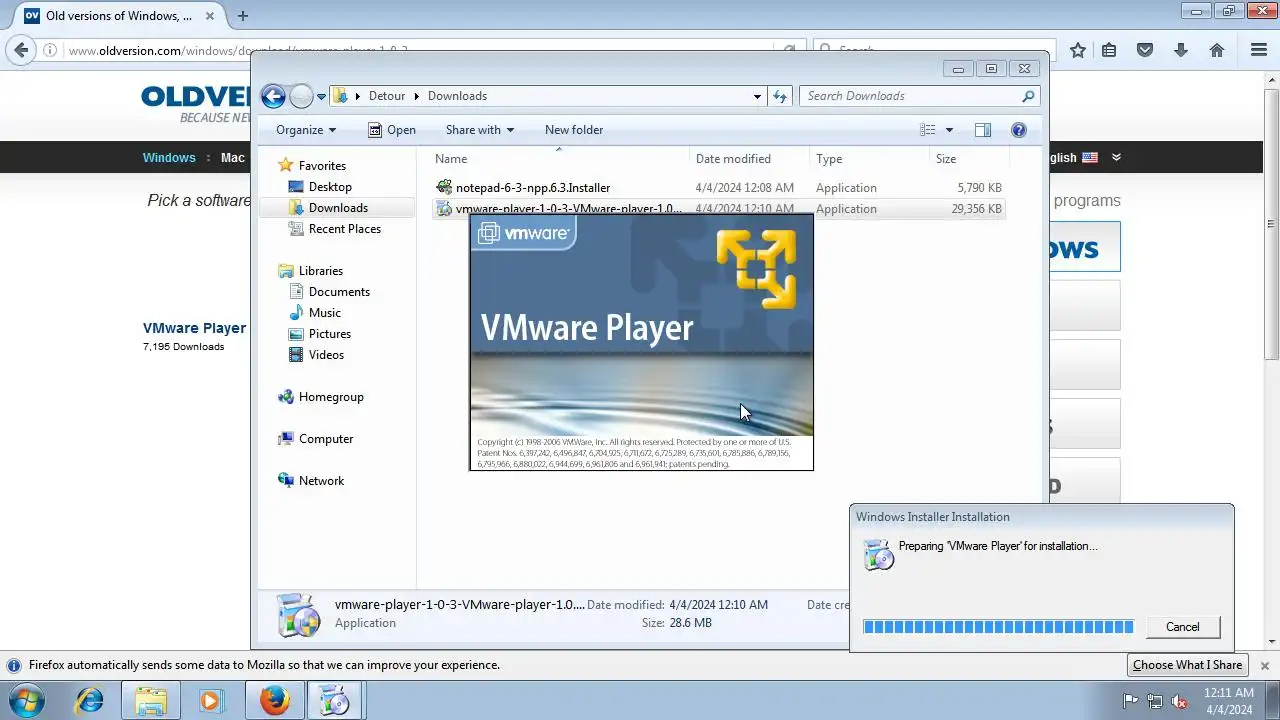This screenshot has width=1280, height=720.
Task: Launch Internet Explorer from taskbar
Action: [x=90, y=701]
